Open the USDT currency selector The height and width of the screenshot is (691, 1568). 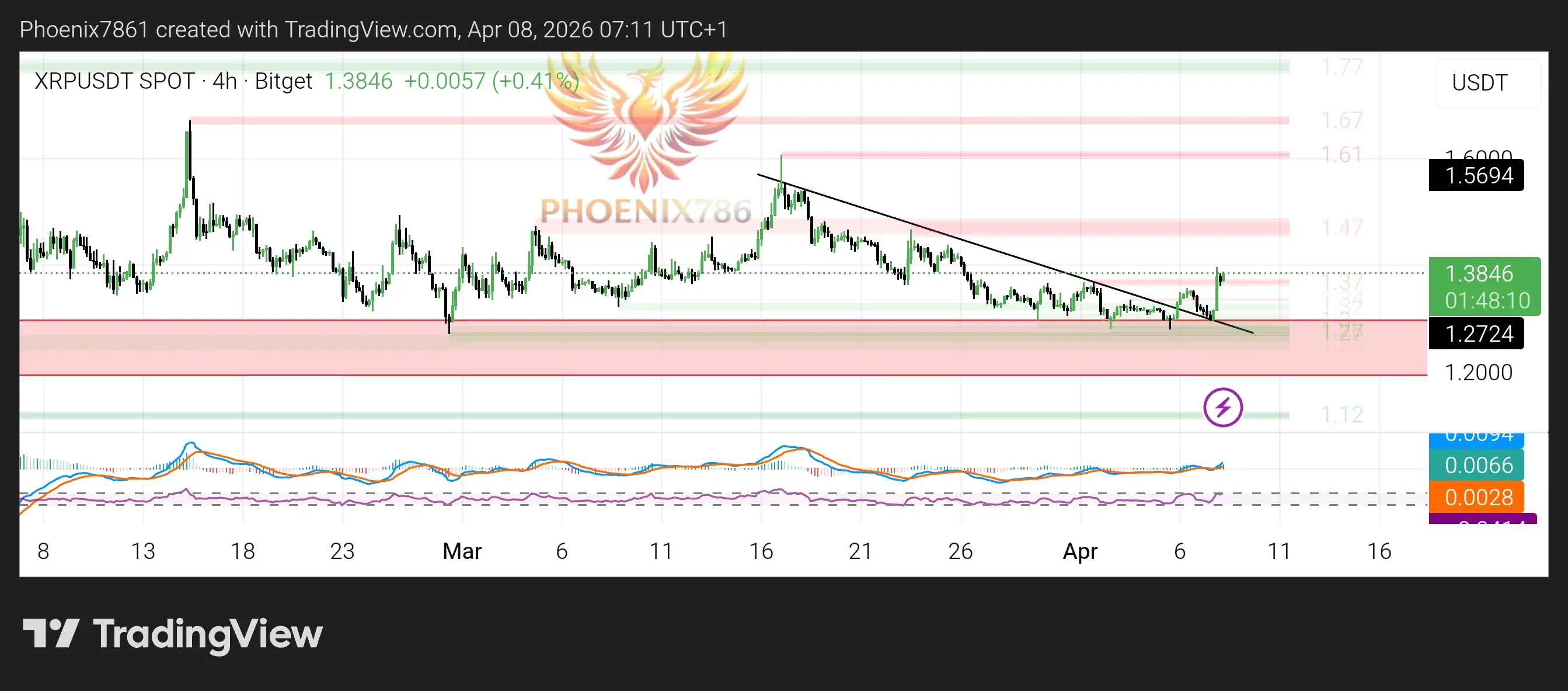1479,83
